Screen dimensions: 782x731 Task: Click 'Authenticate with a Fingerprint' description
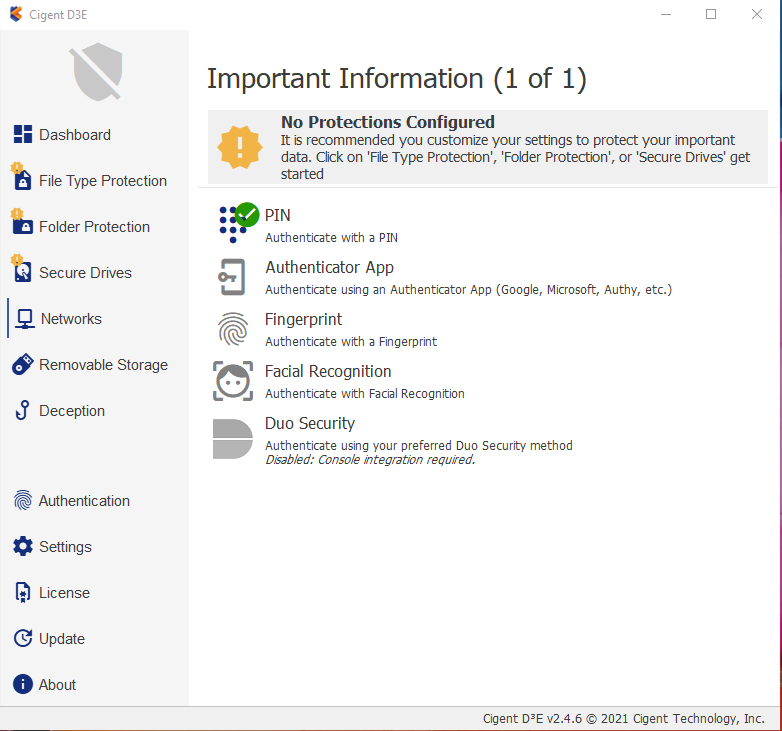(351, 342)
